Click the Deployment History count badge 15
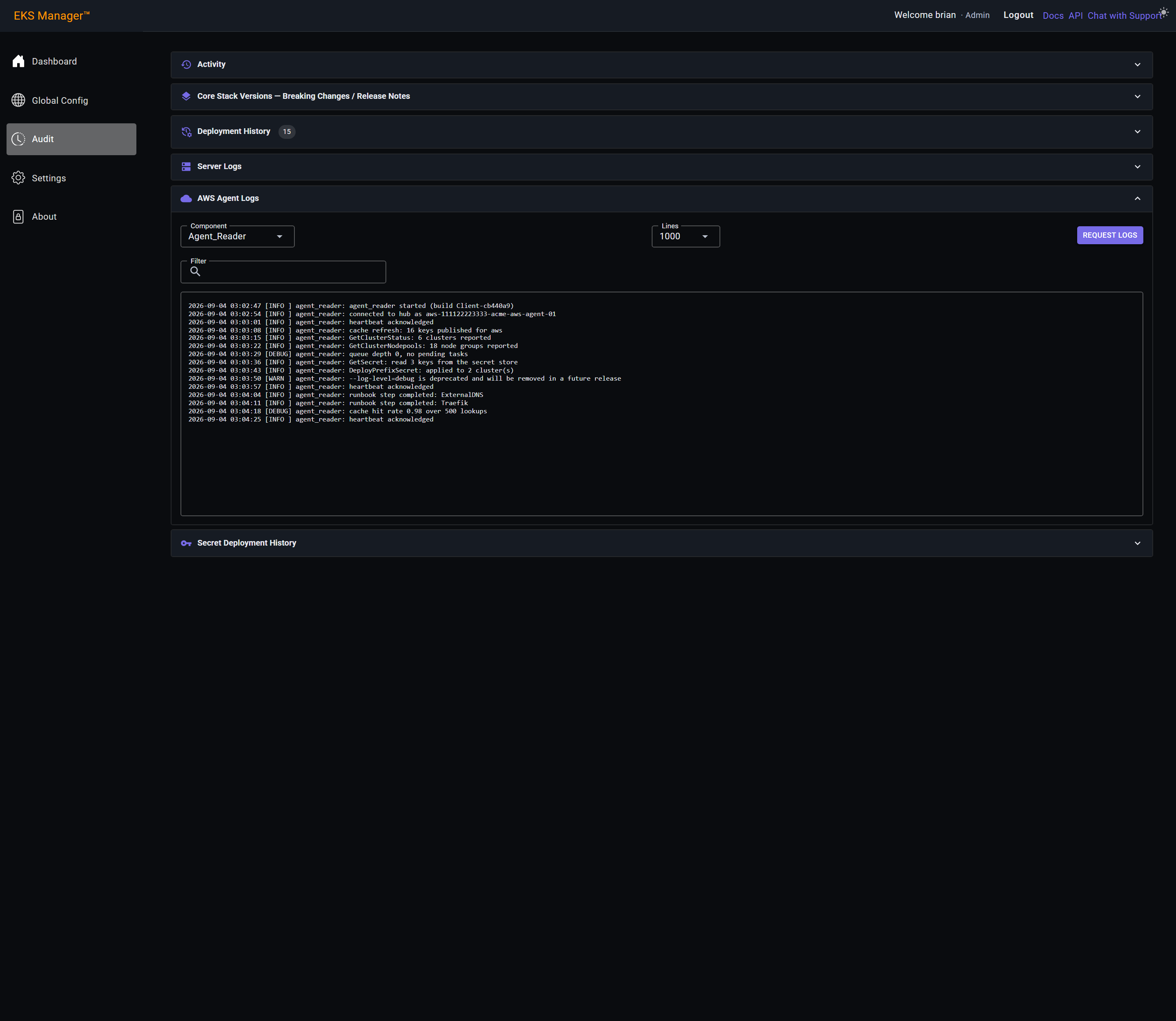The image size is (1176, 1021). [x=287, y=132]
